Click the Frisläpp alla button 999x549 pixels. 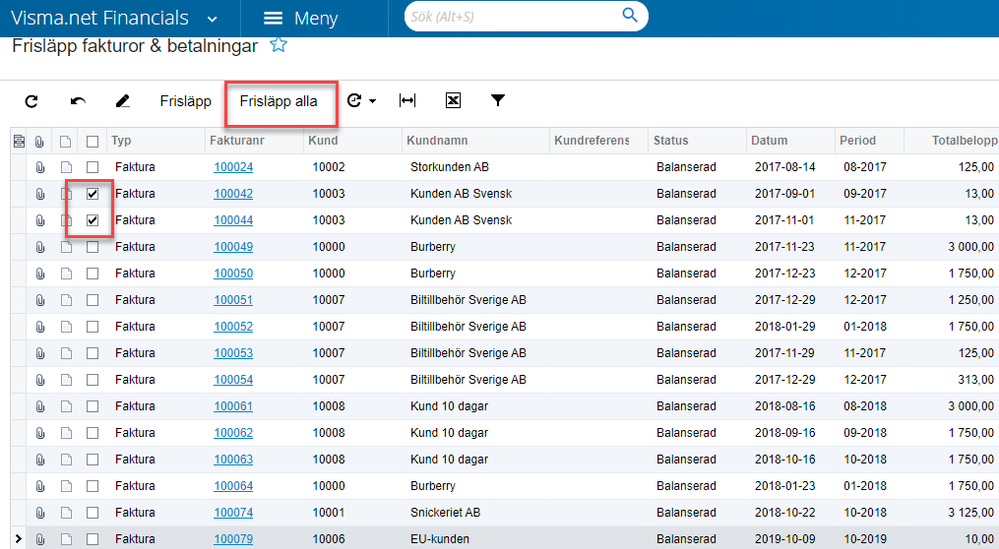pyautogui.click(x=278, y=101)
